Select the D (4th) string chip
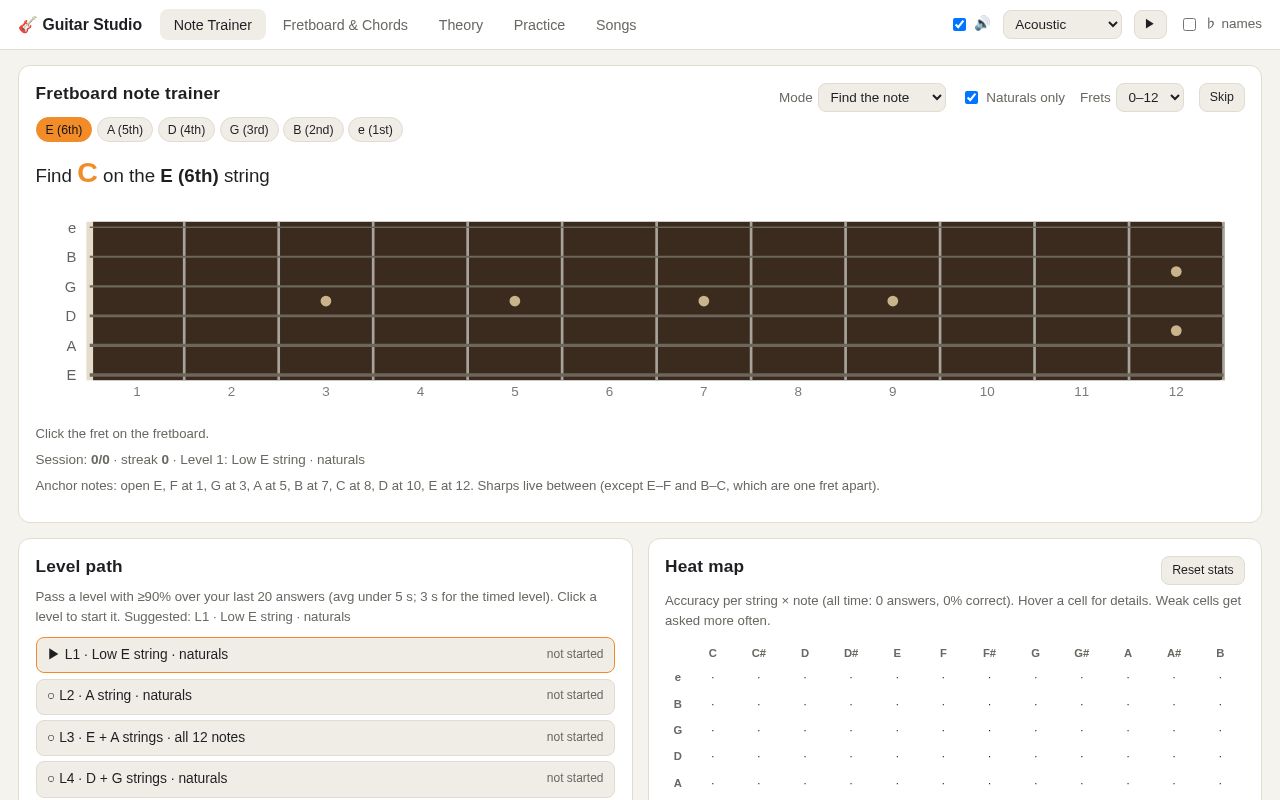 tap(186, 130)
